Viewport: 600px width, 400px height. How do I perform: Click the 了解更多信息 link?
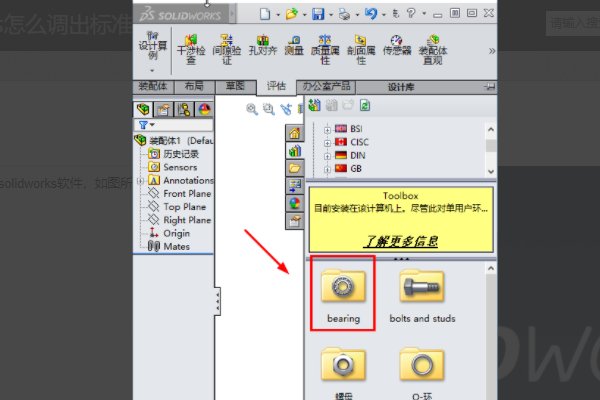coord(401,241)
